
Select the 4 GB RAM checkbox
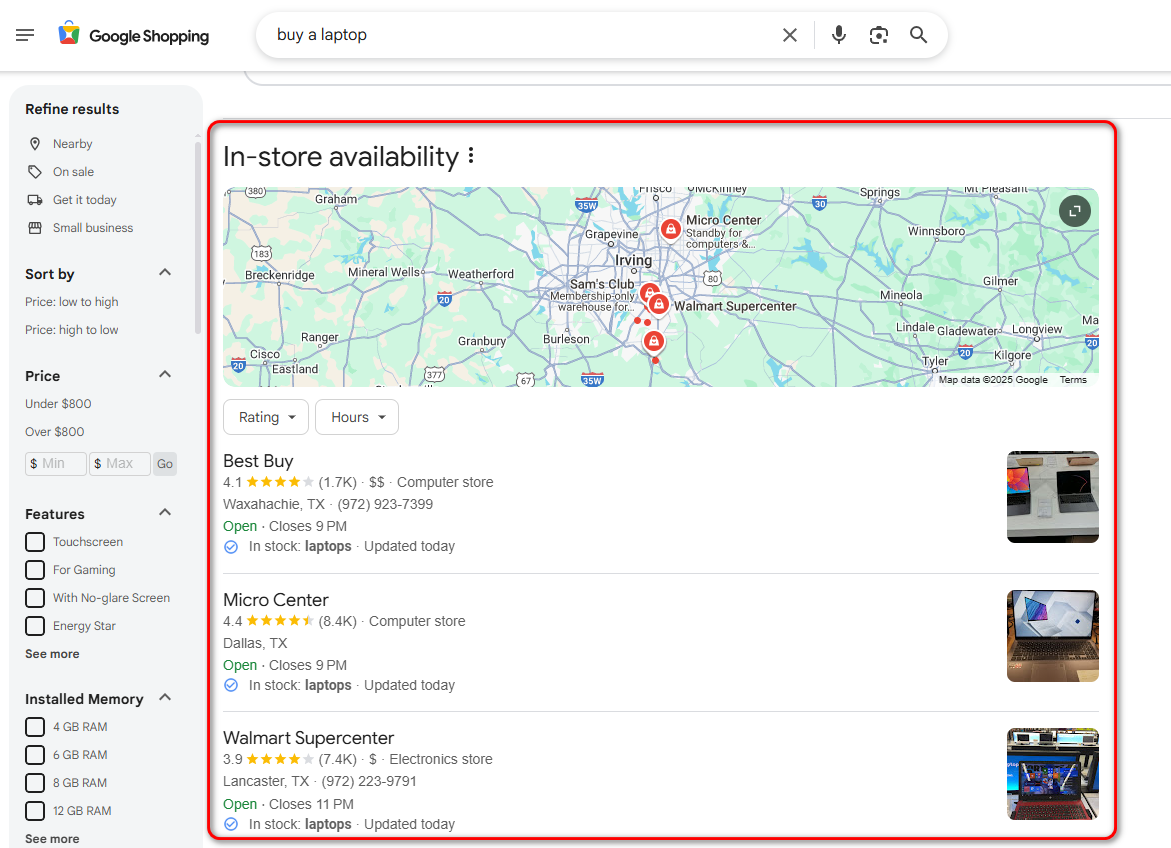click(35, 727)
